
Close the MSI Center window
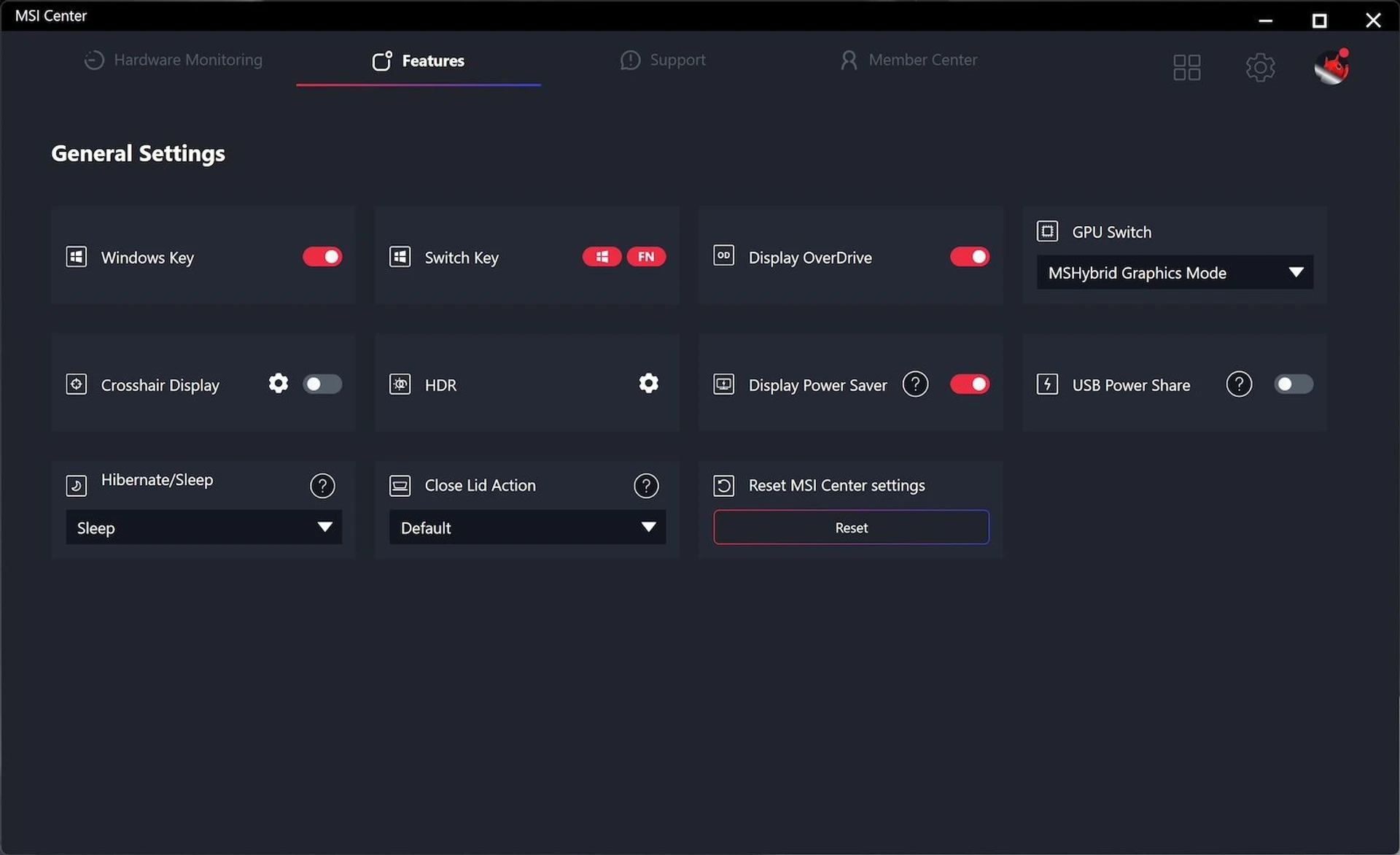tap(1373, 20)
